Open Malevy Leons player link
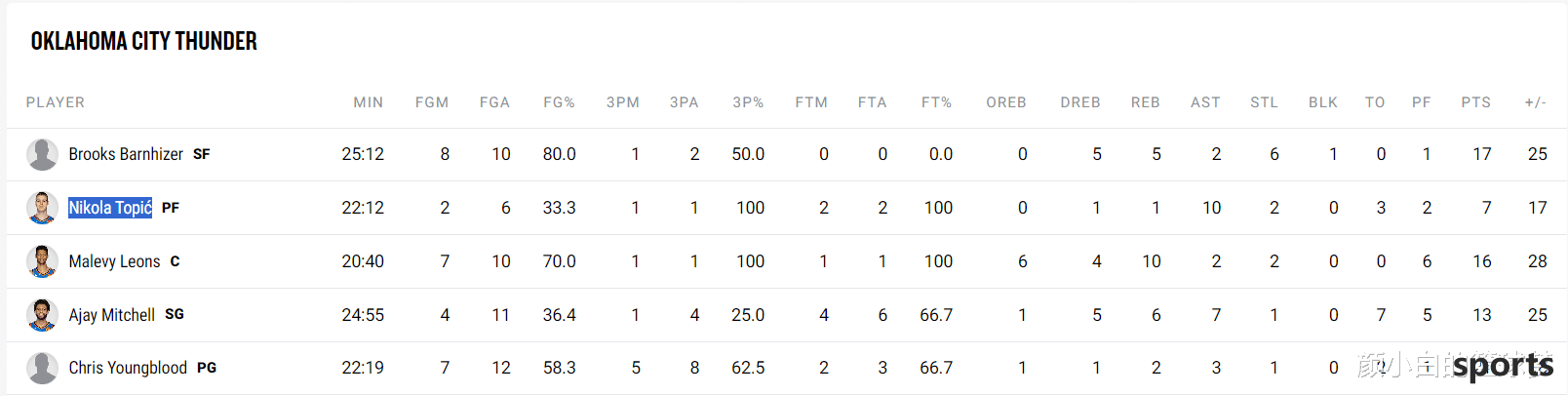This screenshot has height=396, width=1568. 114,261
